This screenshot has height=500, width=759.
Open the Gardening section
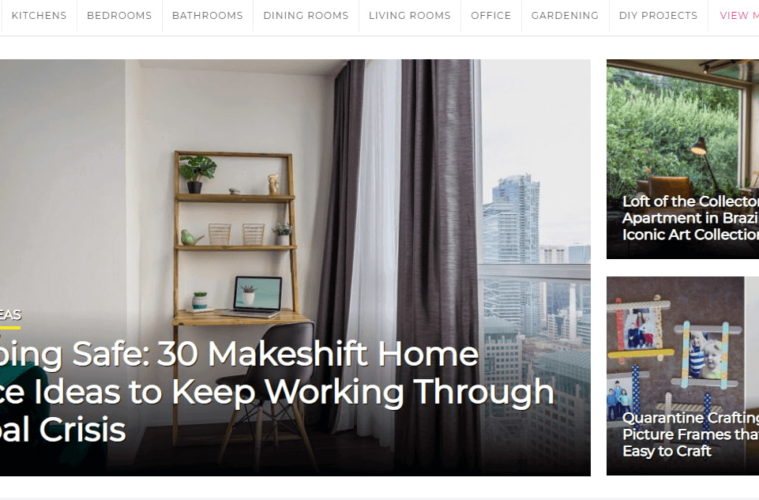tap(565, 15)
